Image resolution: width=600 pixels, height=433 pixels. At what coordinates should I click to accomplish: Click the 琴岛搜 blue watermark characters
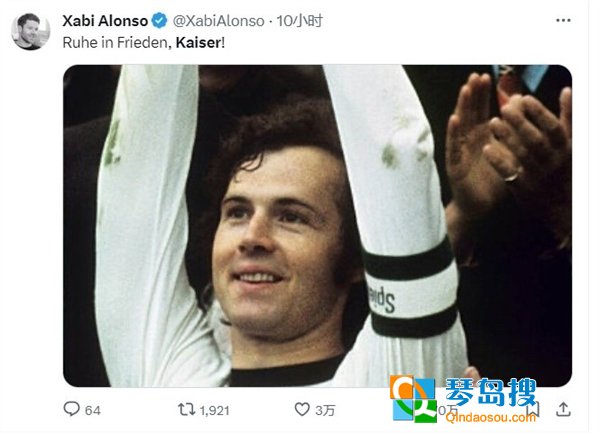(x=491, y=392)
